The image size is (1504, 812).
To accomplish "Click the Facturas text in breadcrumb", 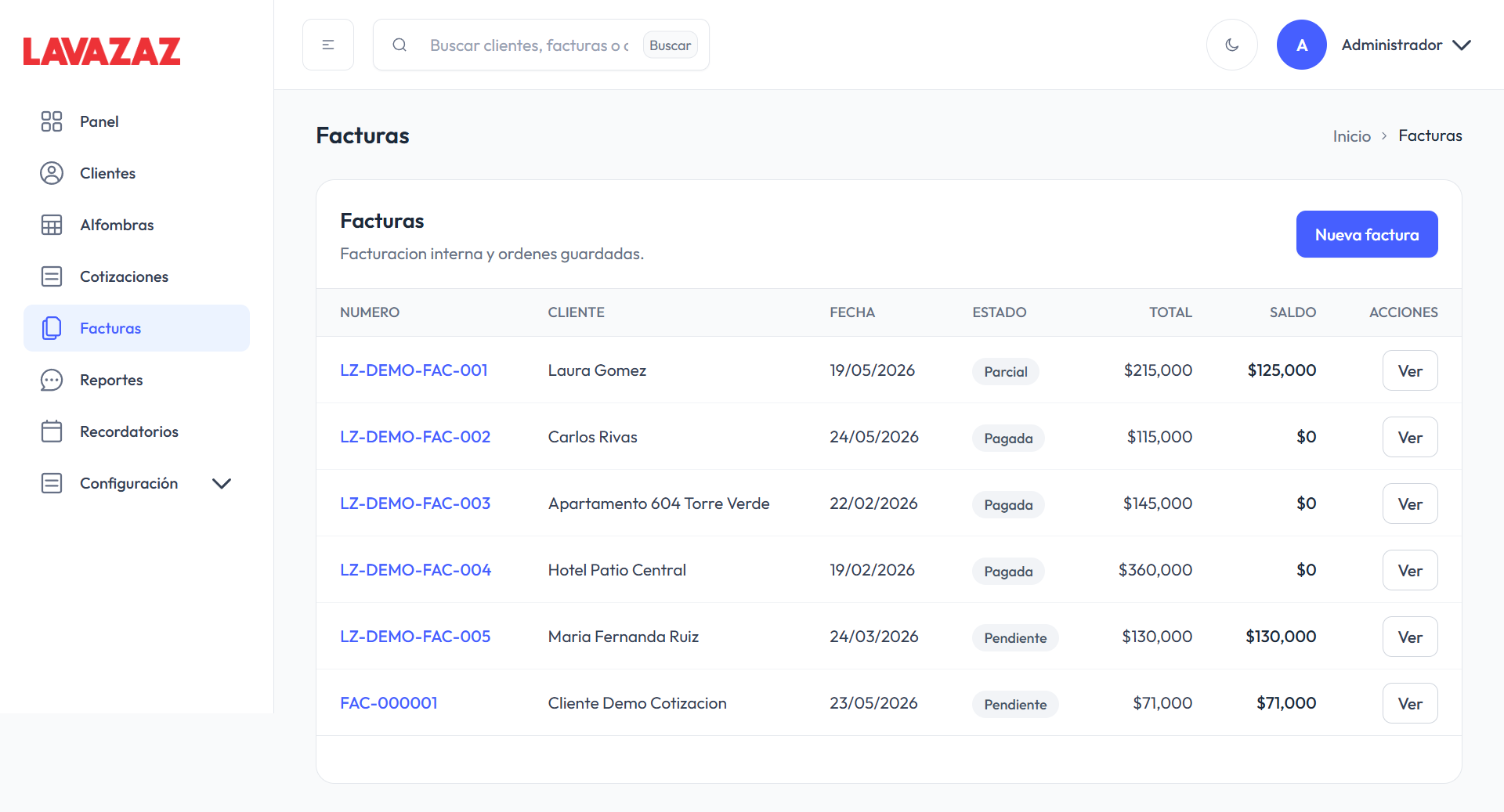I will click(1430, 135).
